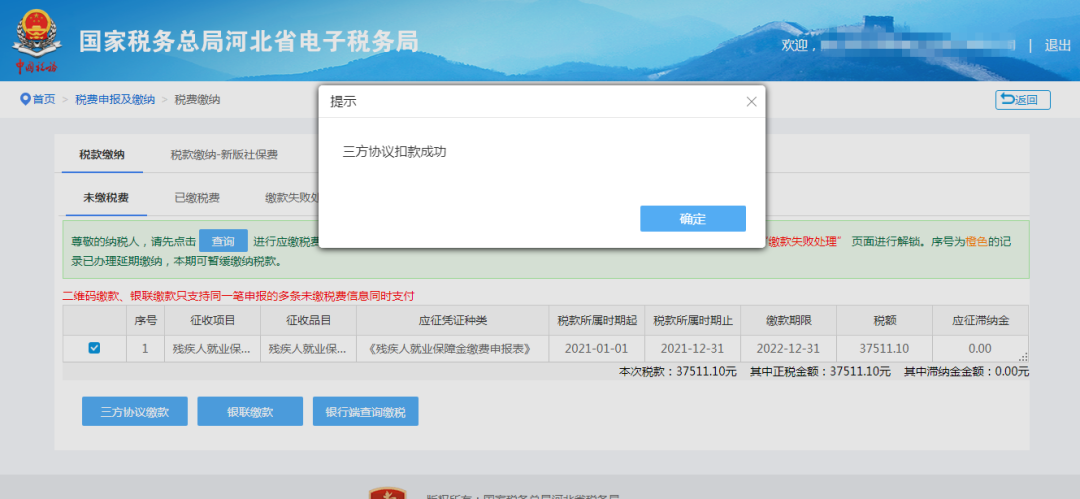Image resolution: width=1080 pixels, height=499 pixels.
Task: Click the 查询 button
Action: 223,241
